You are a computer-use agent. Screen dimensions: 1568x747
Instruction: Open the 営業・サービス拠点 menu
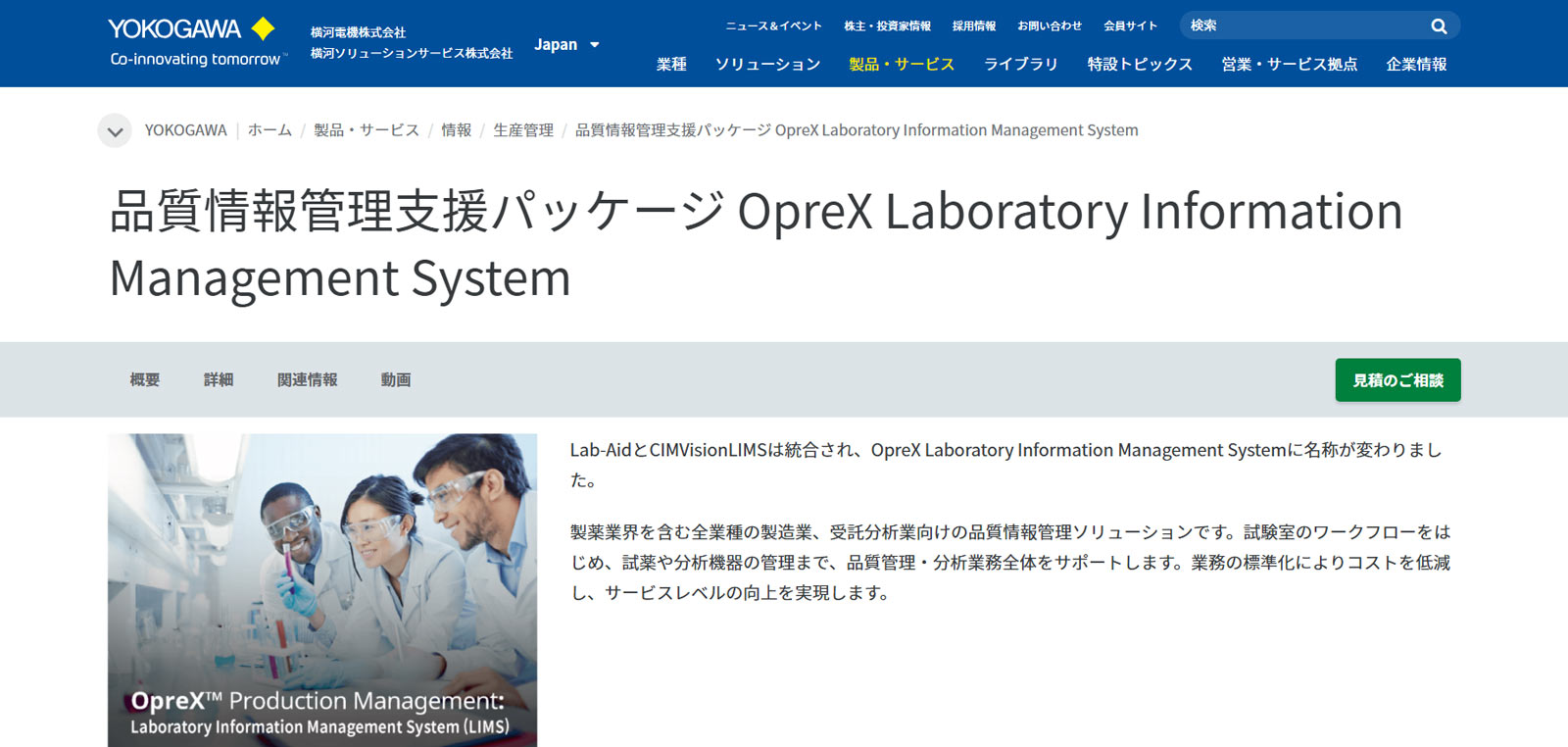pyautogui.click(x=1290, y=65)
